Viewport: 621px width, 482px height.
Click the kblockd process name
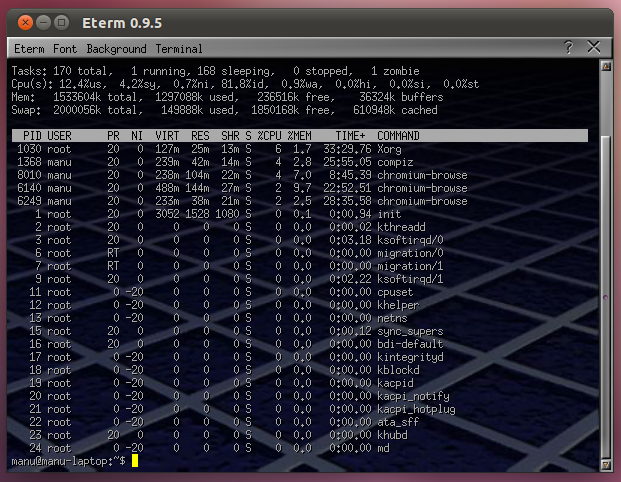coord(398,370)
